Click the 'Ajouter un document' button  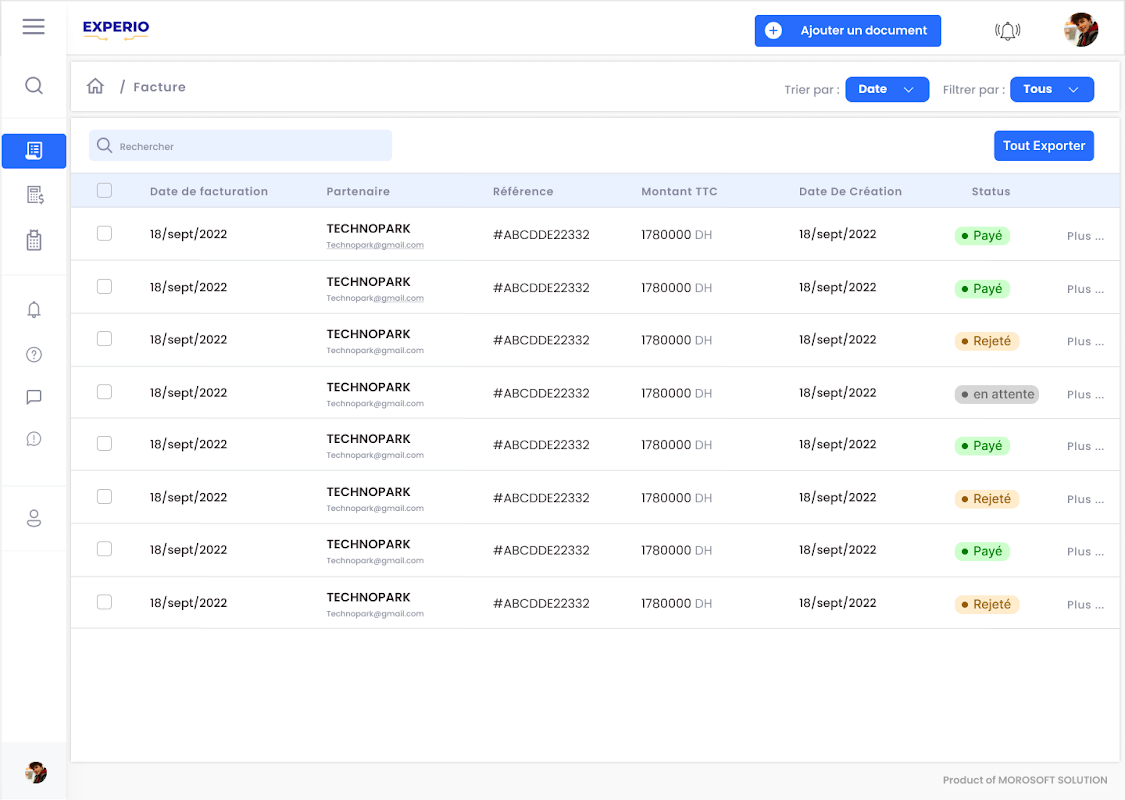pyautogui.click(x=847, y=31)
